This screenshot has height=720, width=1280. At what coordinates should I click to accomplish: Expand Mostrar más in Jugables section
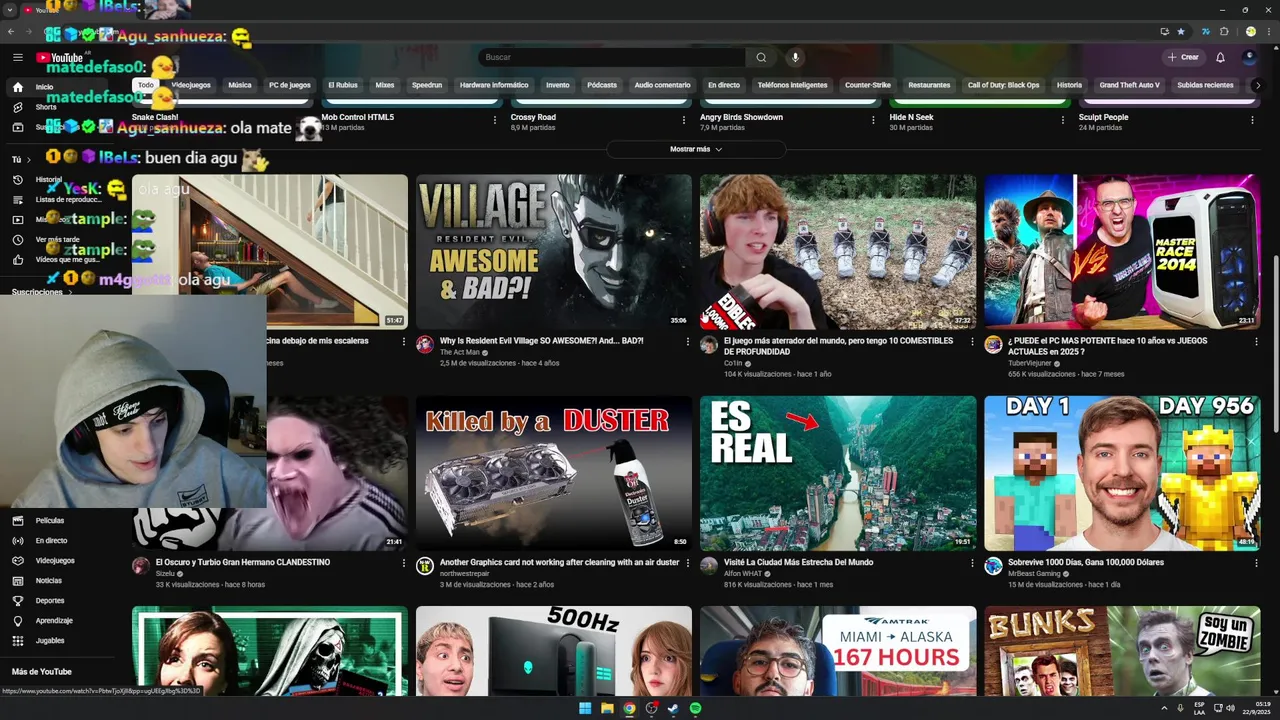click(696, 149)
